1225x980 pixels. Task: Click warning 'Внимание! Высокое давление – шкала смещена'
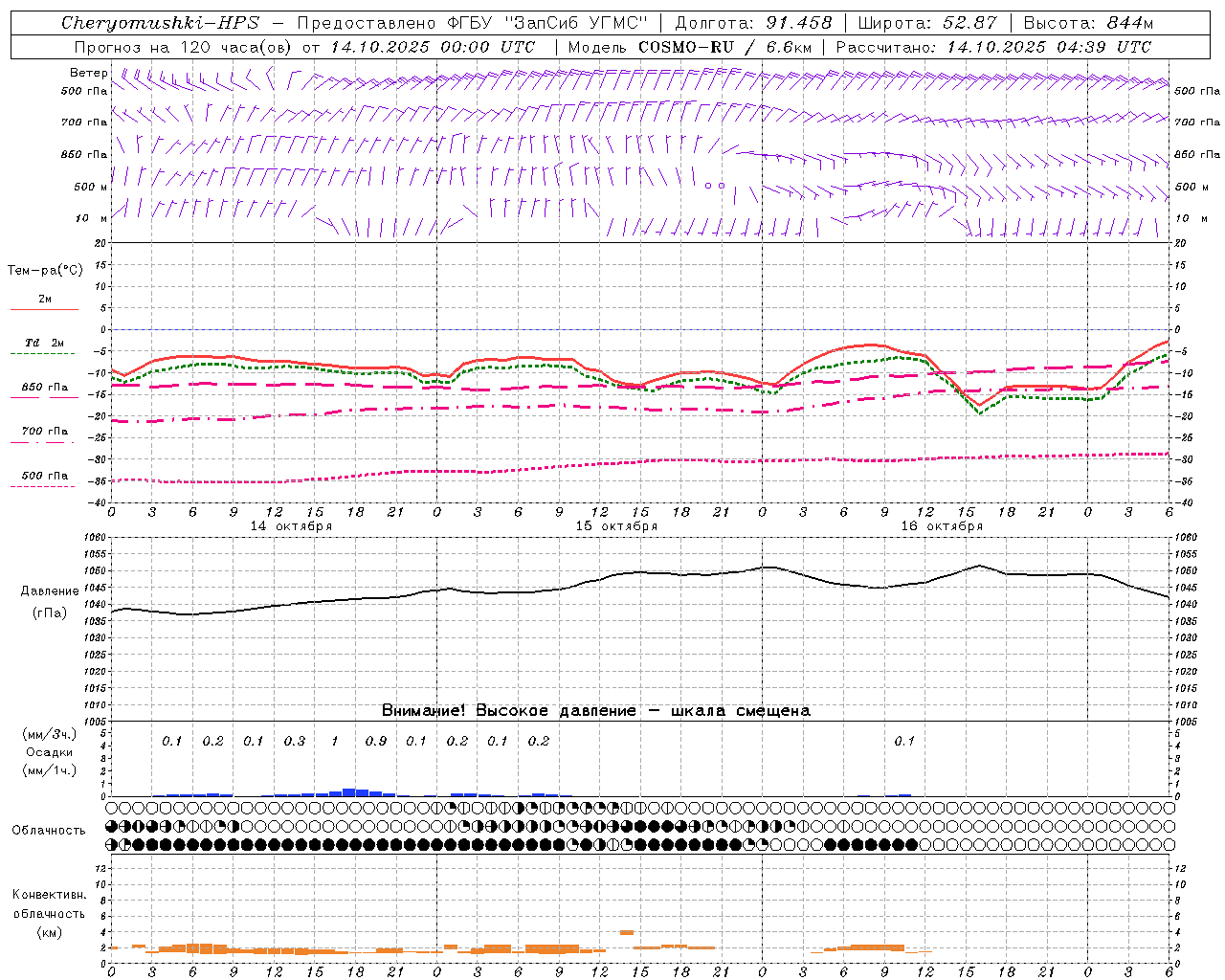595,710
